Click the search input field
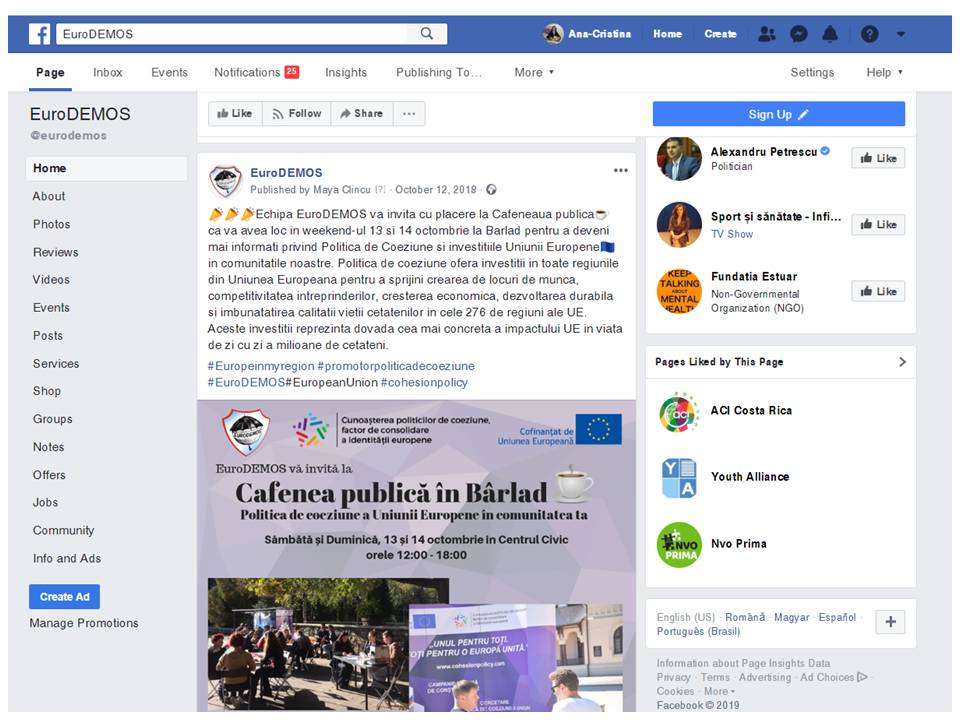The width and height of the screenshot is (960, 720). (232, 34)
